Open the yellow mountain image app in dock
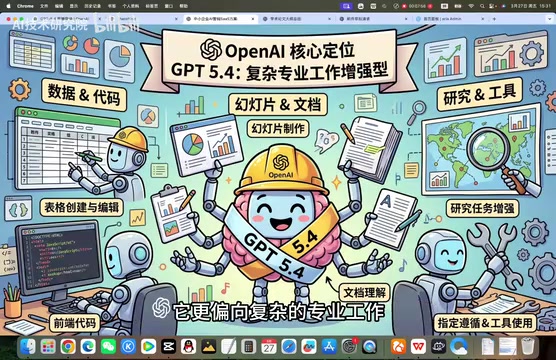The height and width of the screenshot is (360, 556). 208,346
